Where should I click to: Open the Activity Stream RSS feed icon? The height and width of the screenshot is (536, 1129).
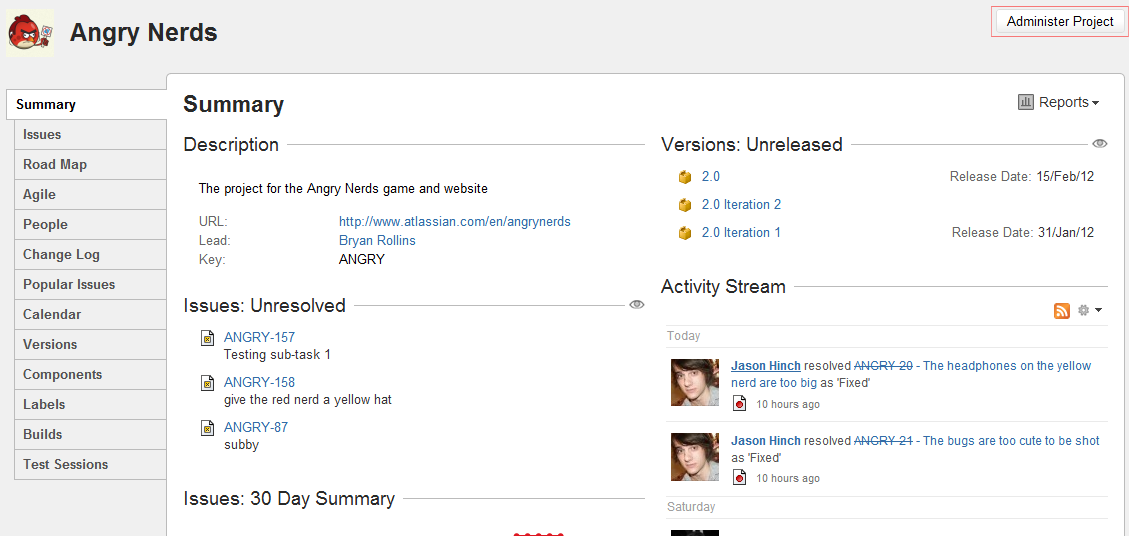pos(1061,311)
